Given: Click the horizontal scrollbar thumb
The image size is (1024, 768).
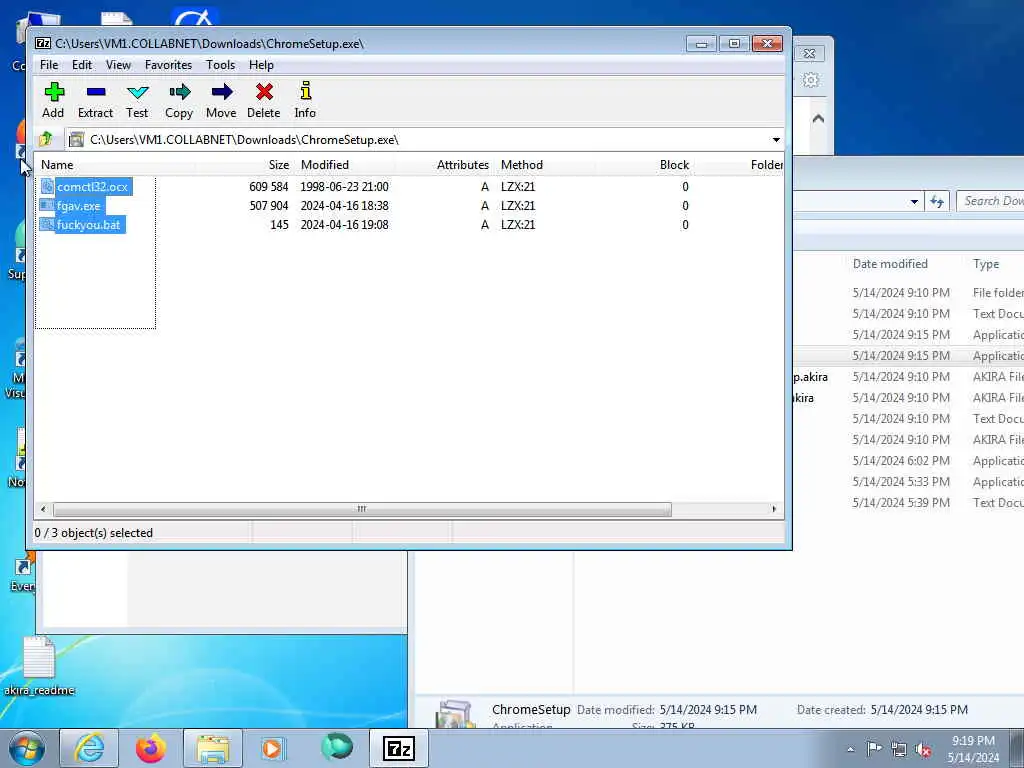Looking at the screenshot, I should pos(362,509).
